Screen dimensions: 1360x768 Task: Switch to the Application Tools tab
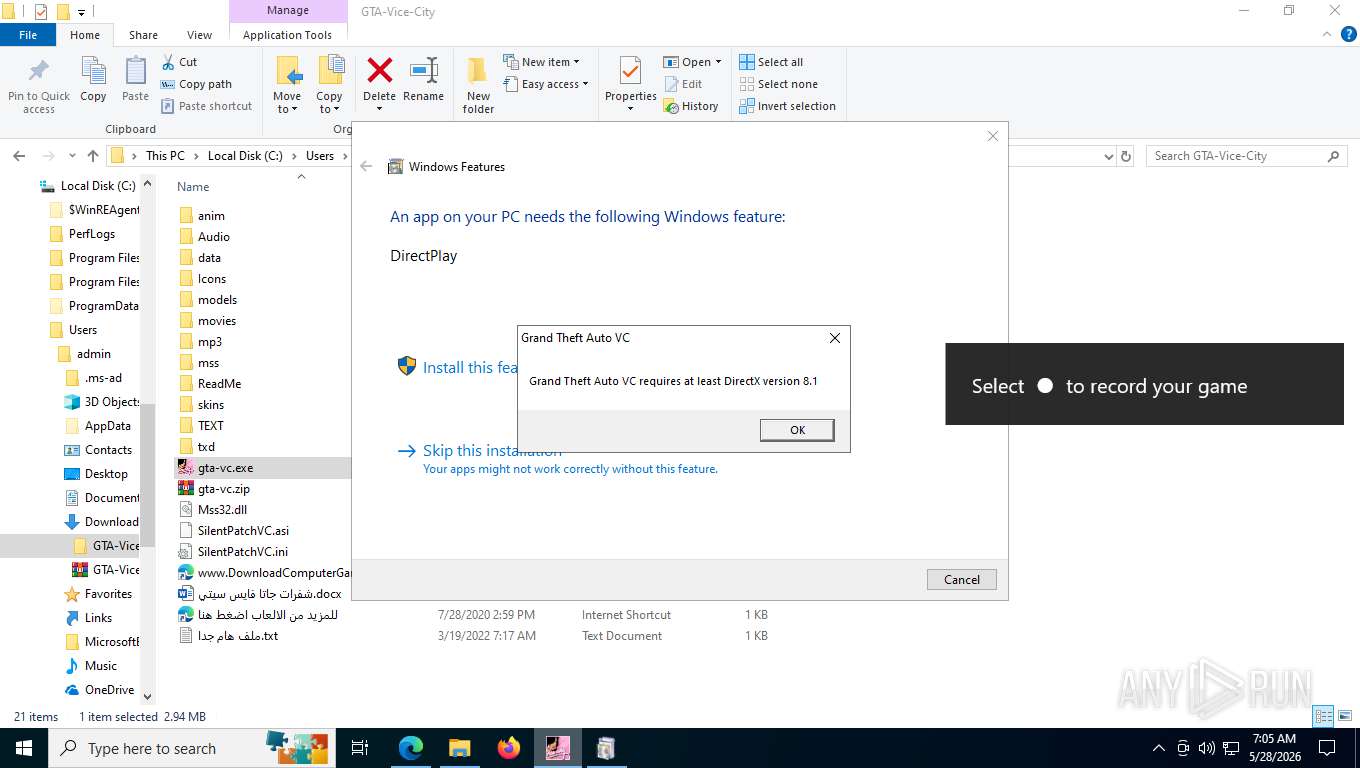click(287, 35)
